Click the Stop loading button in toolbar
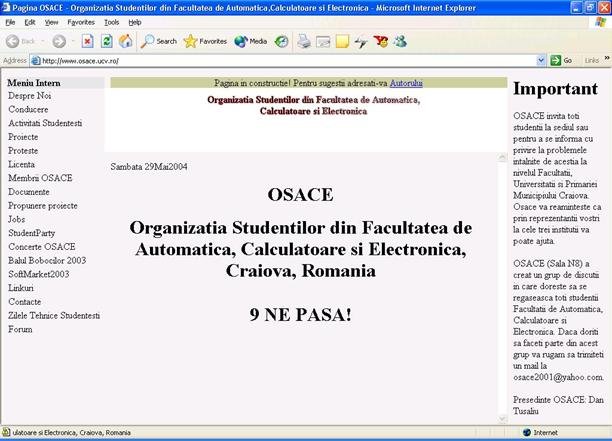612x441 pixels. tap(87, 41)
